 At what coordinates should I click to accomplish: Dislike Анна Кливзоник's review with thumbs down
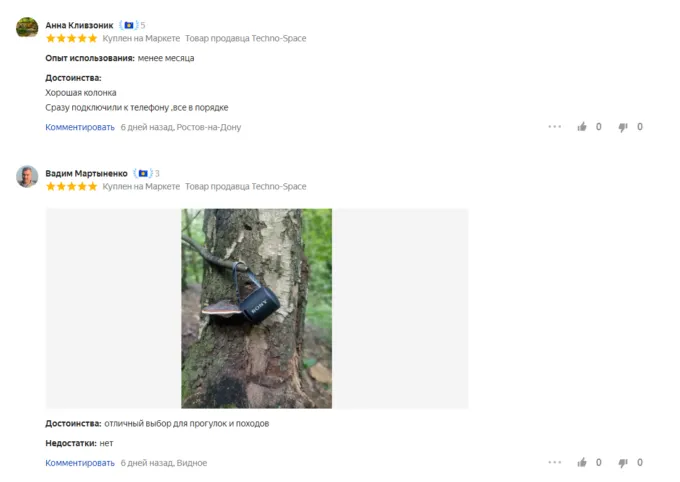point(623,127)
